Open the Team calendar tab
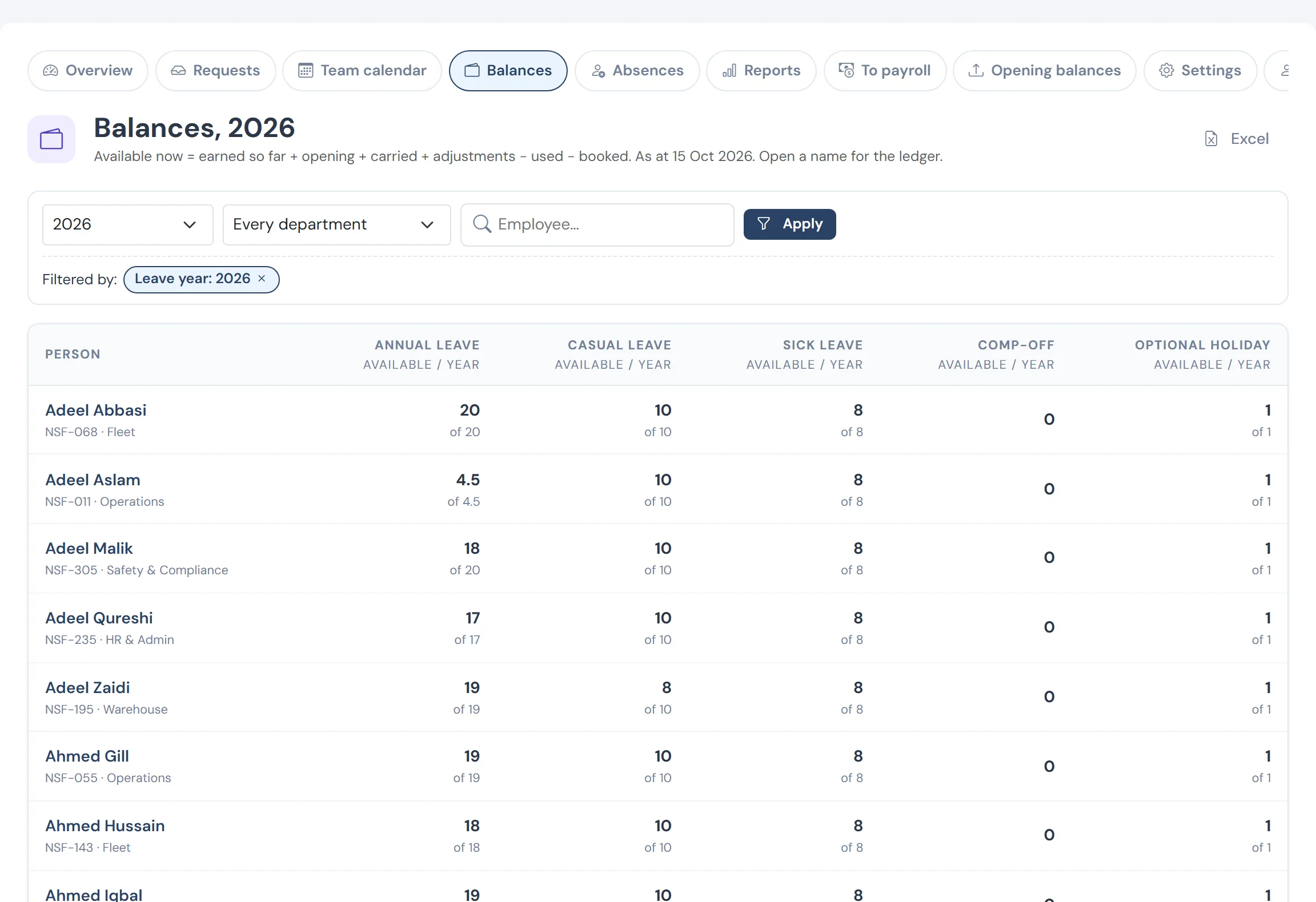Viewport: 1316px width, 902px height. [x=362, y=71]
